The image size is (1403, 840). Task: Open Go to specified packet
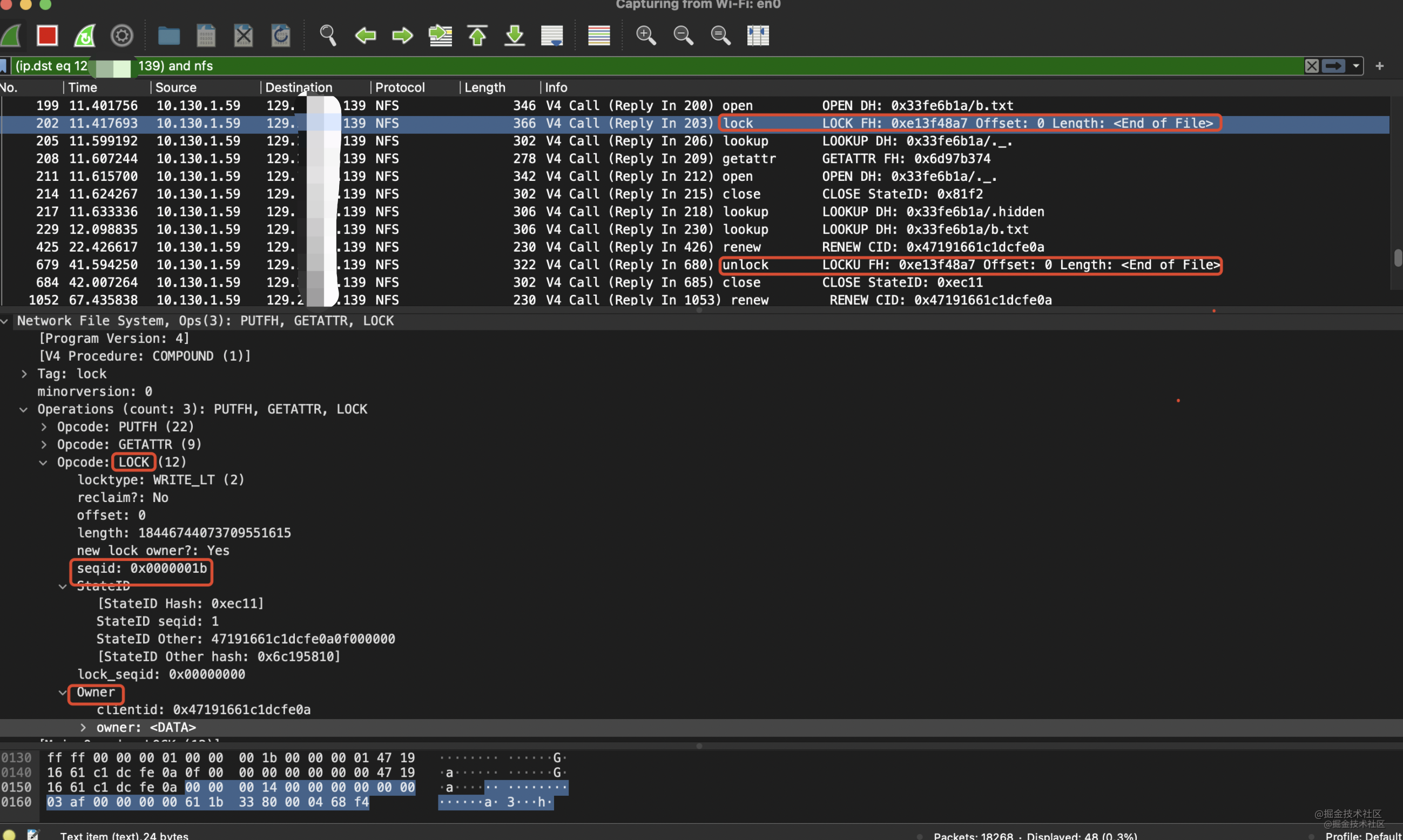pyautogui.click(x=441, y=36)
